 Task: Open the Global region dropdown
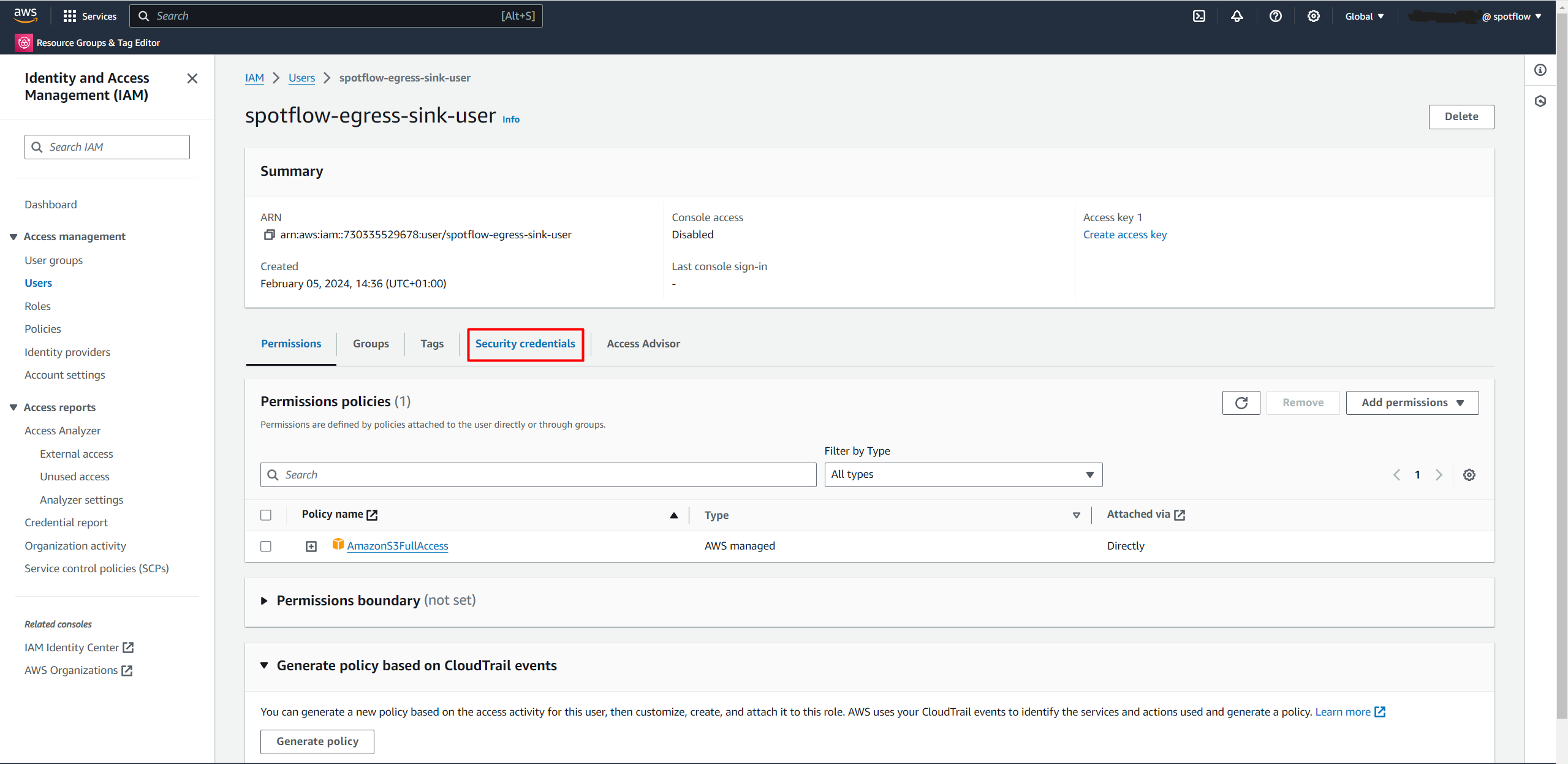click(1365, 17)
